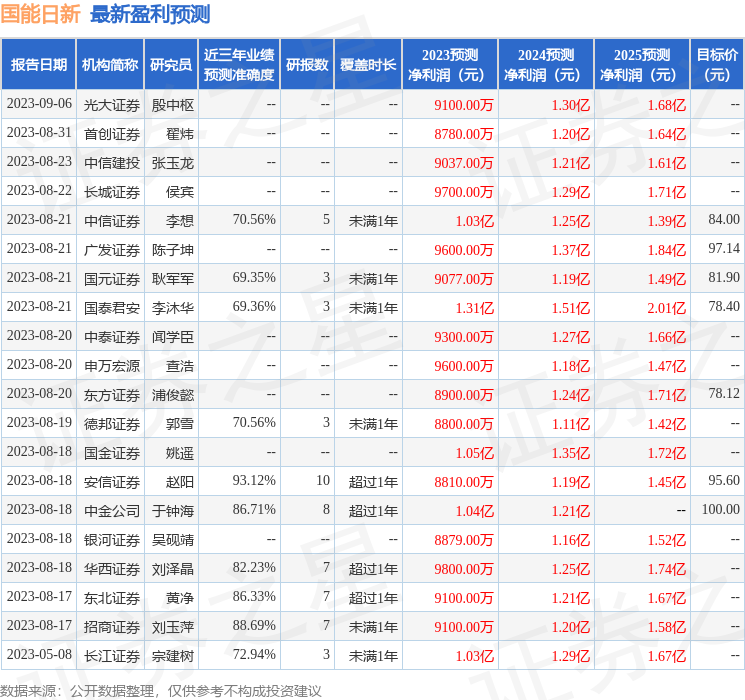Click researcher name 李想
Image resolution: width=745 pixels, height=700 pixels.
point(180,221)
